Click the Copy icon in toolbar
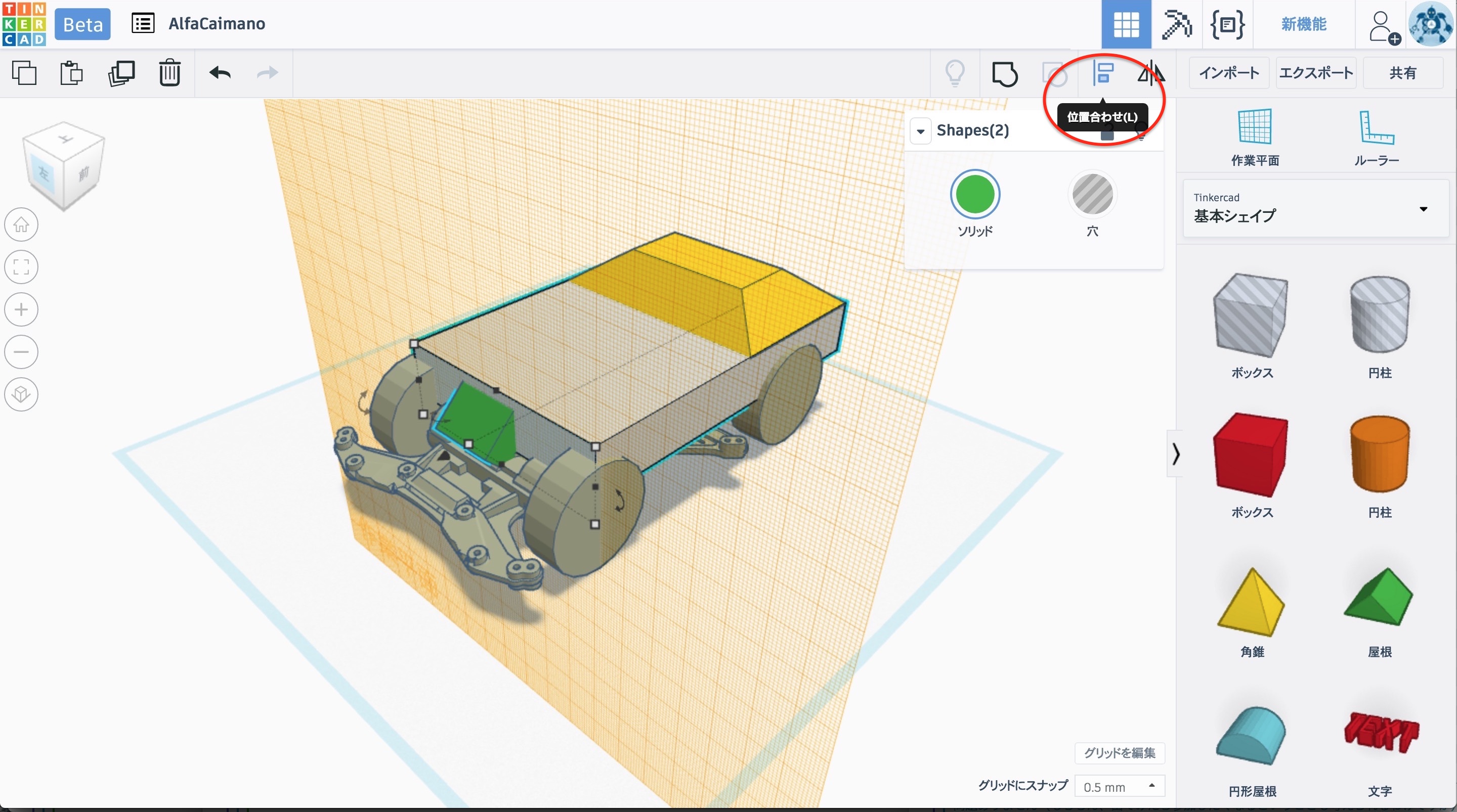 tap(24, 73)
